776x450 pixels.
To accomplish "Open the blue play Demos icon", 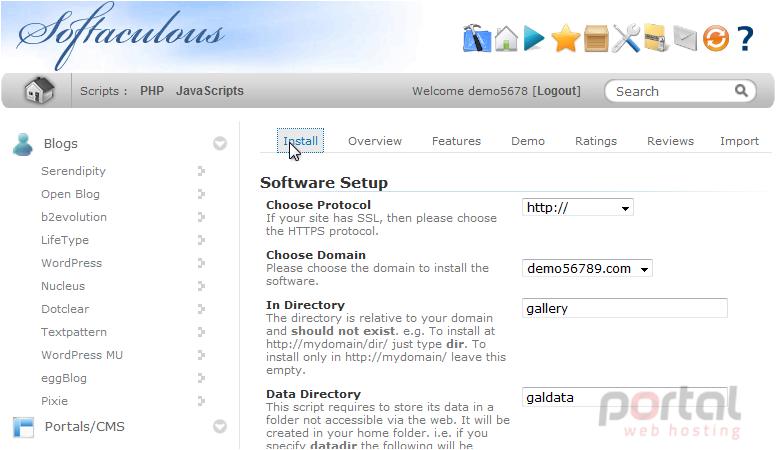I will click(x=534, y=39).
